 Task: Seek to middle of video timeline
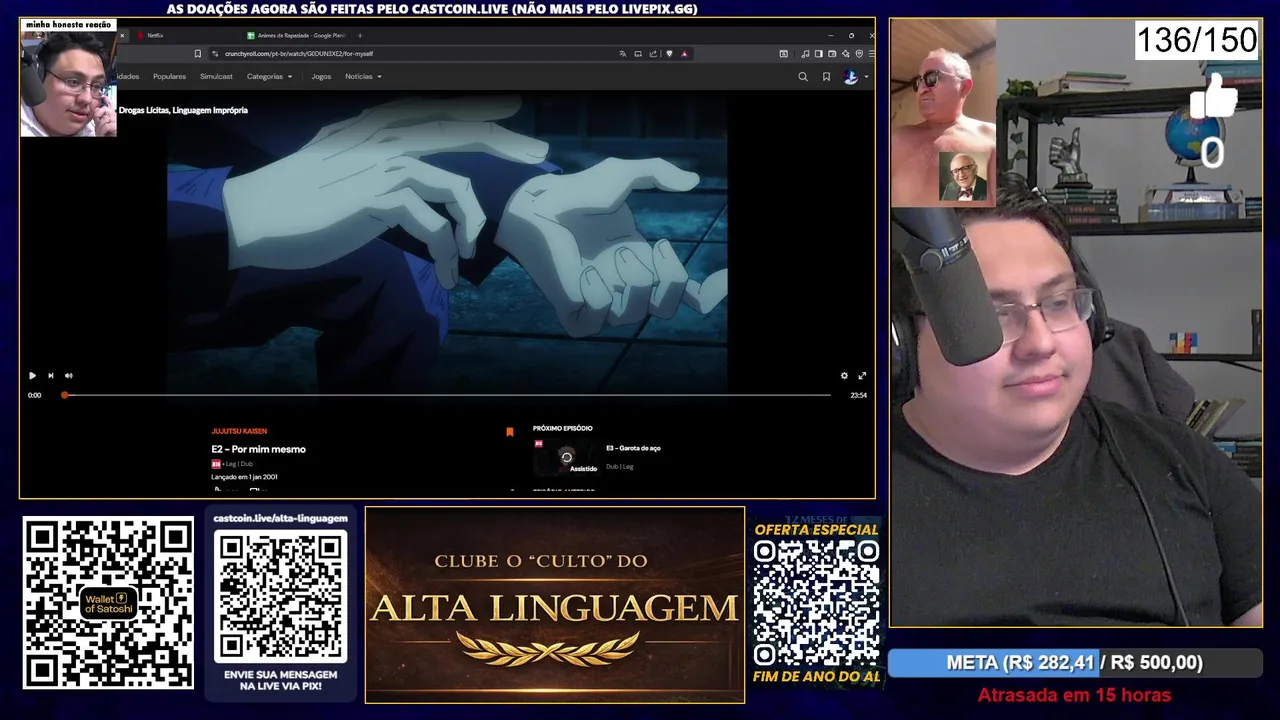click(447, 395)
